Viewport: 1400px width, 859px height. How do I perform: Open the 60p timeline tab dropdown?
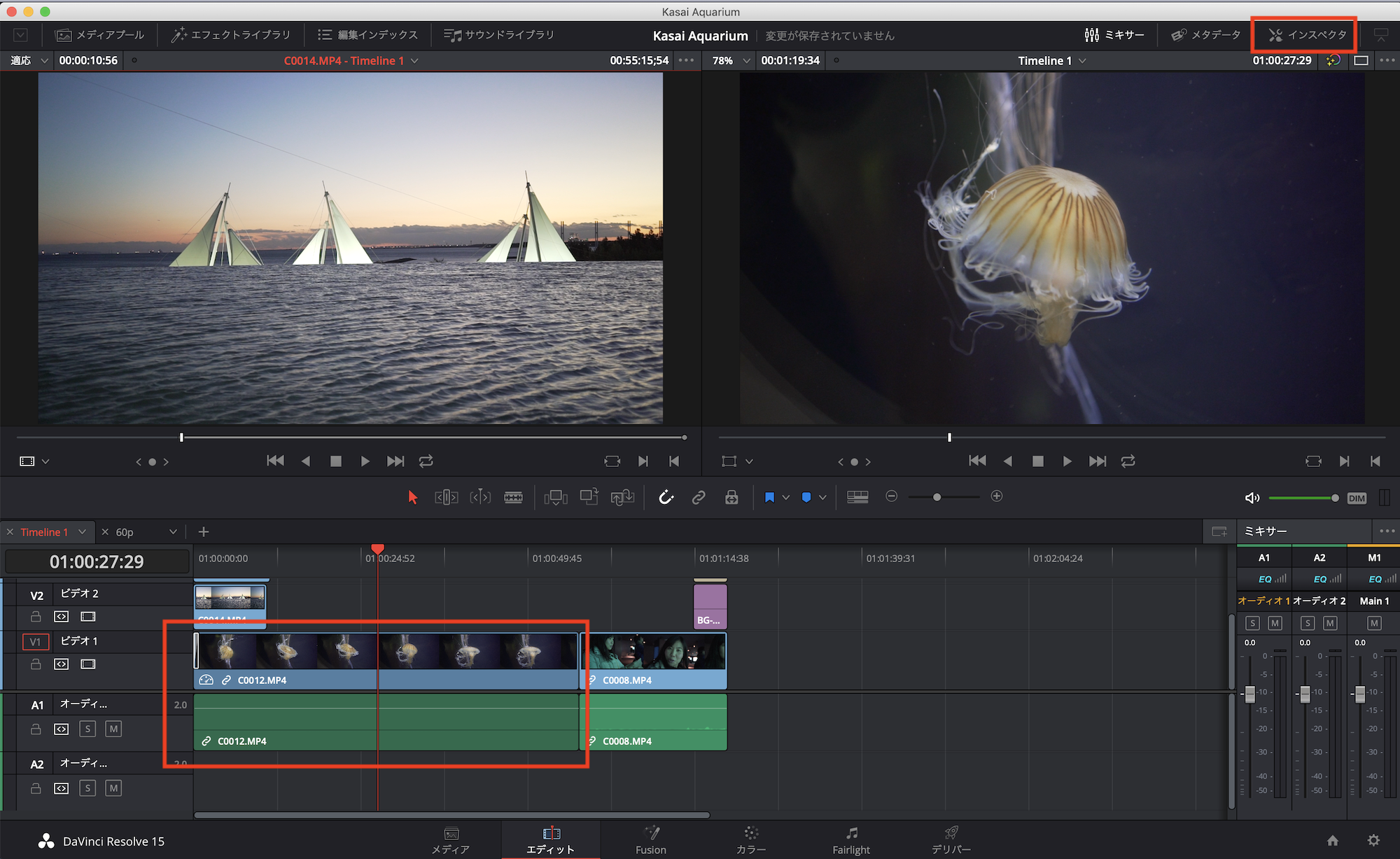point(173,532)
